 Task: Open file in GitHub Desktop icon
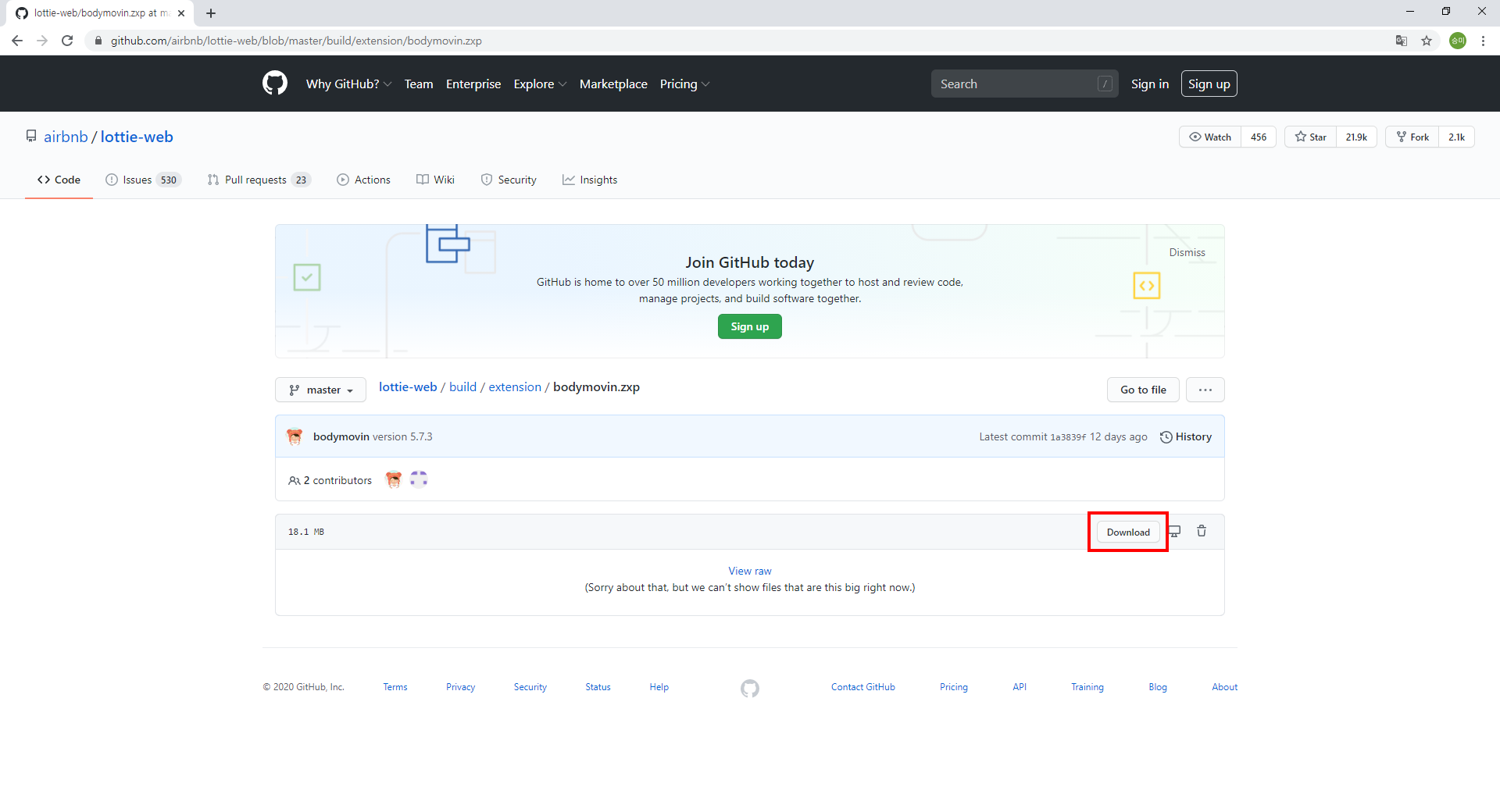pos(1175,532)
